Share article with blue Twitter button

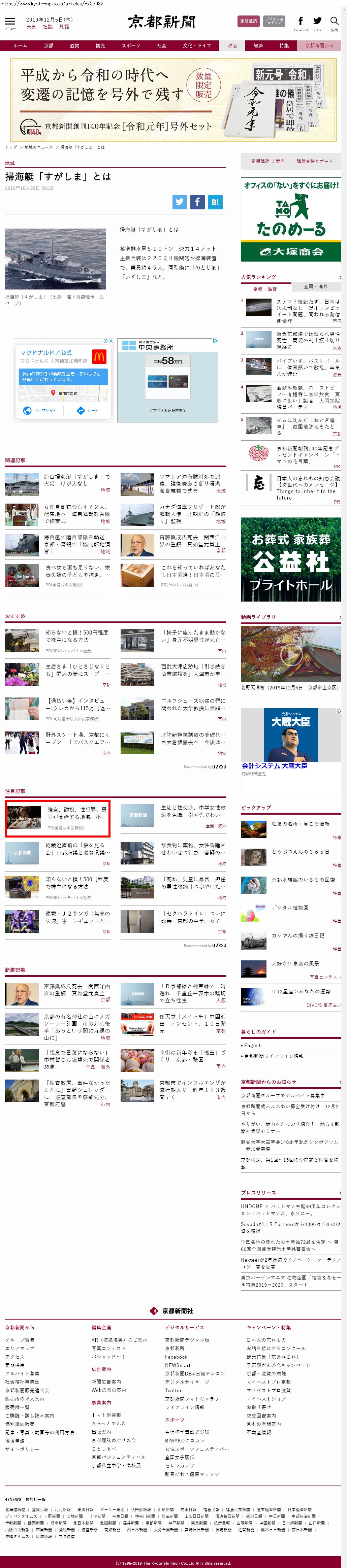[180, 202]
